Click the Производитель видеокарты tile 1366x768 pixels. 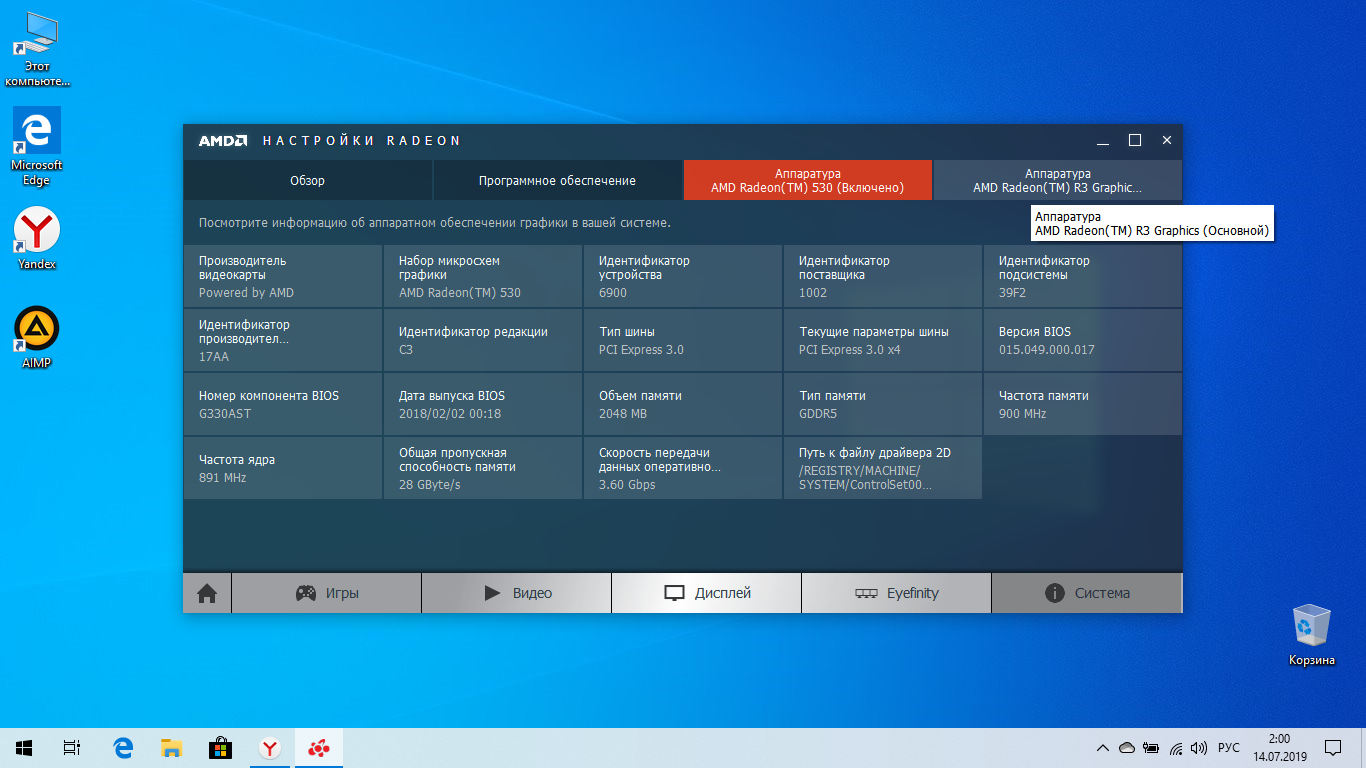pyautogui.click(x=283, y=276)
